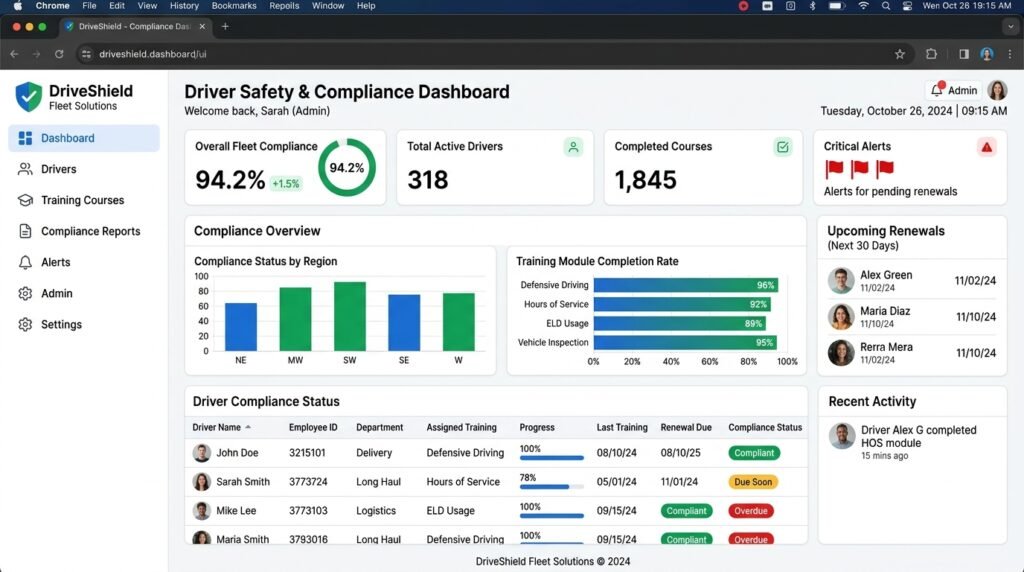
Task: Open John Doe's driver avatar
Action: (202, 453)
